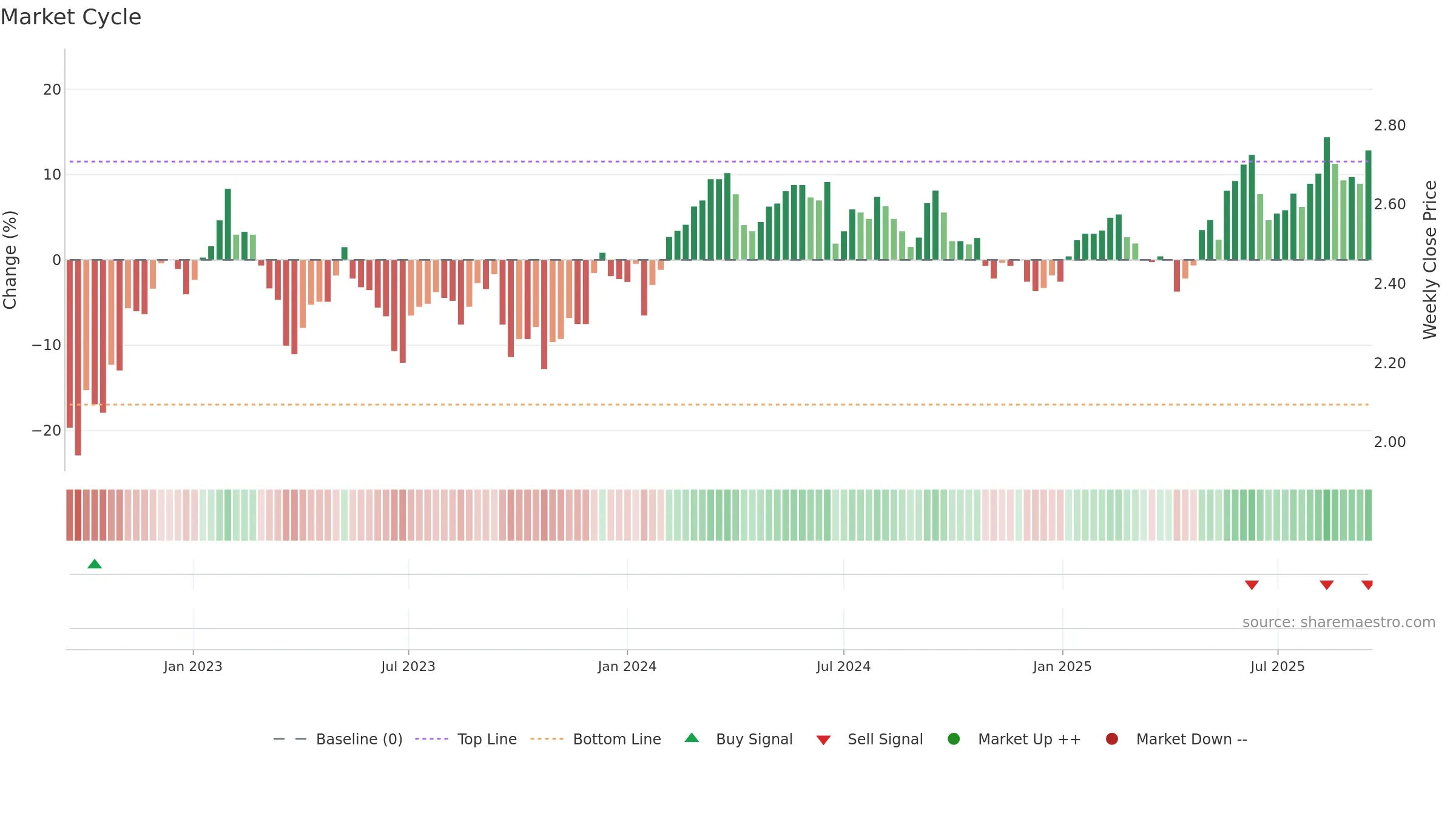
Task: Click the Baseline (0) legend entry
Action: coord(338,739)
